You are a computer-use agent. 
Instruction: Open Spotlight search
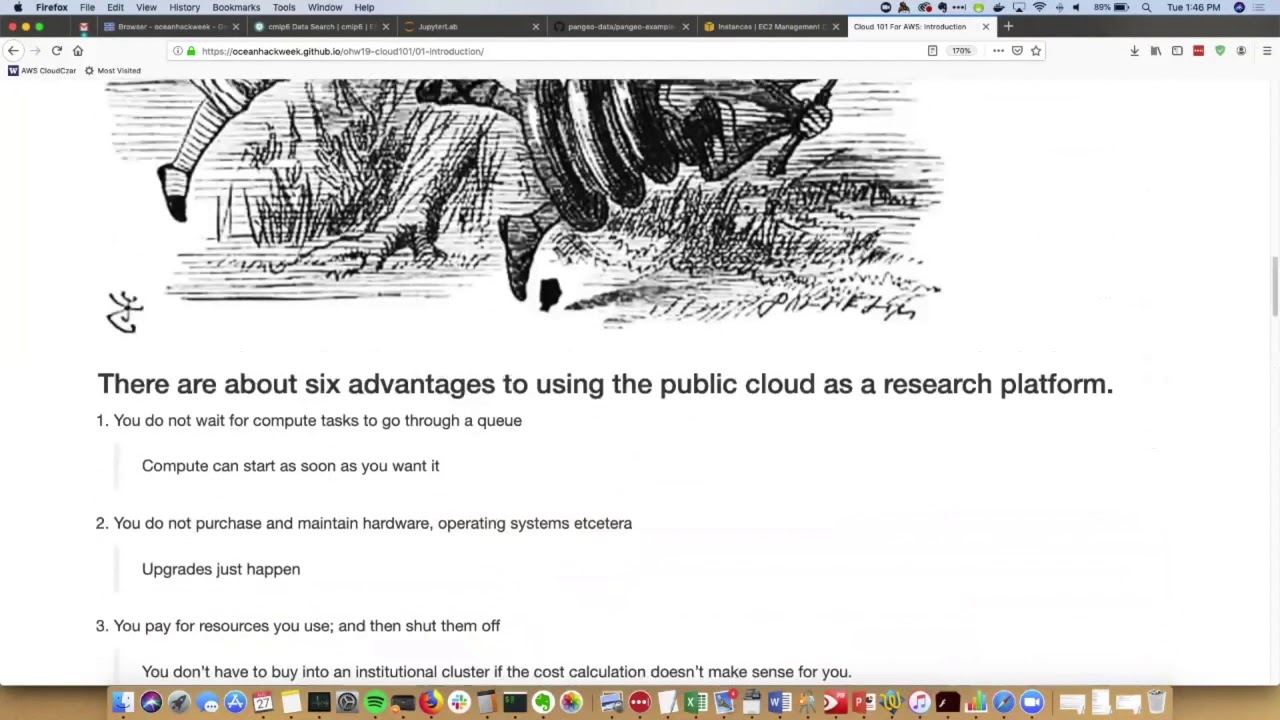pos(1146,7)
